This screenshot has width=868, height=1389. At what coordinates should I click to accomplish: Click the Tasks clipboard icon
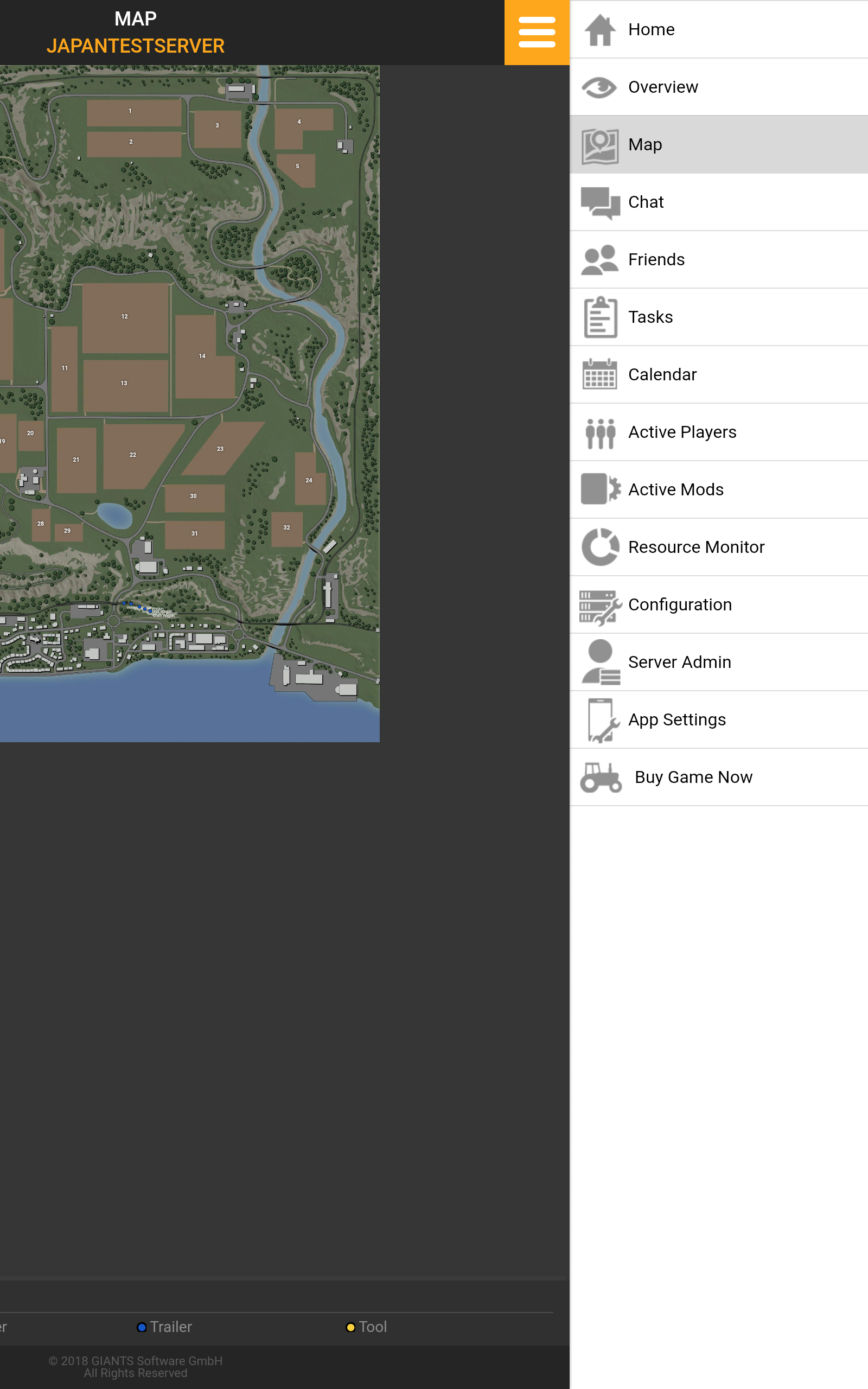coord(599,317)
